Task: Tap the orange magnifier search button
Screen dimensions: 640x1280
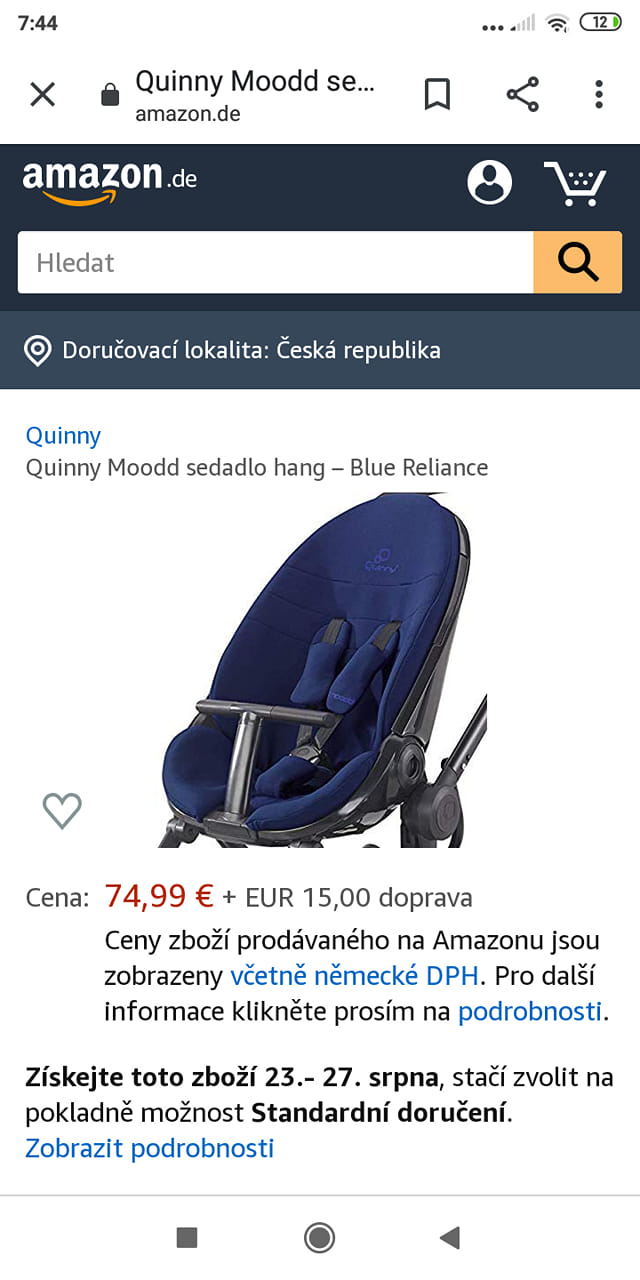Action: tap(578, 262)
